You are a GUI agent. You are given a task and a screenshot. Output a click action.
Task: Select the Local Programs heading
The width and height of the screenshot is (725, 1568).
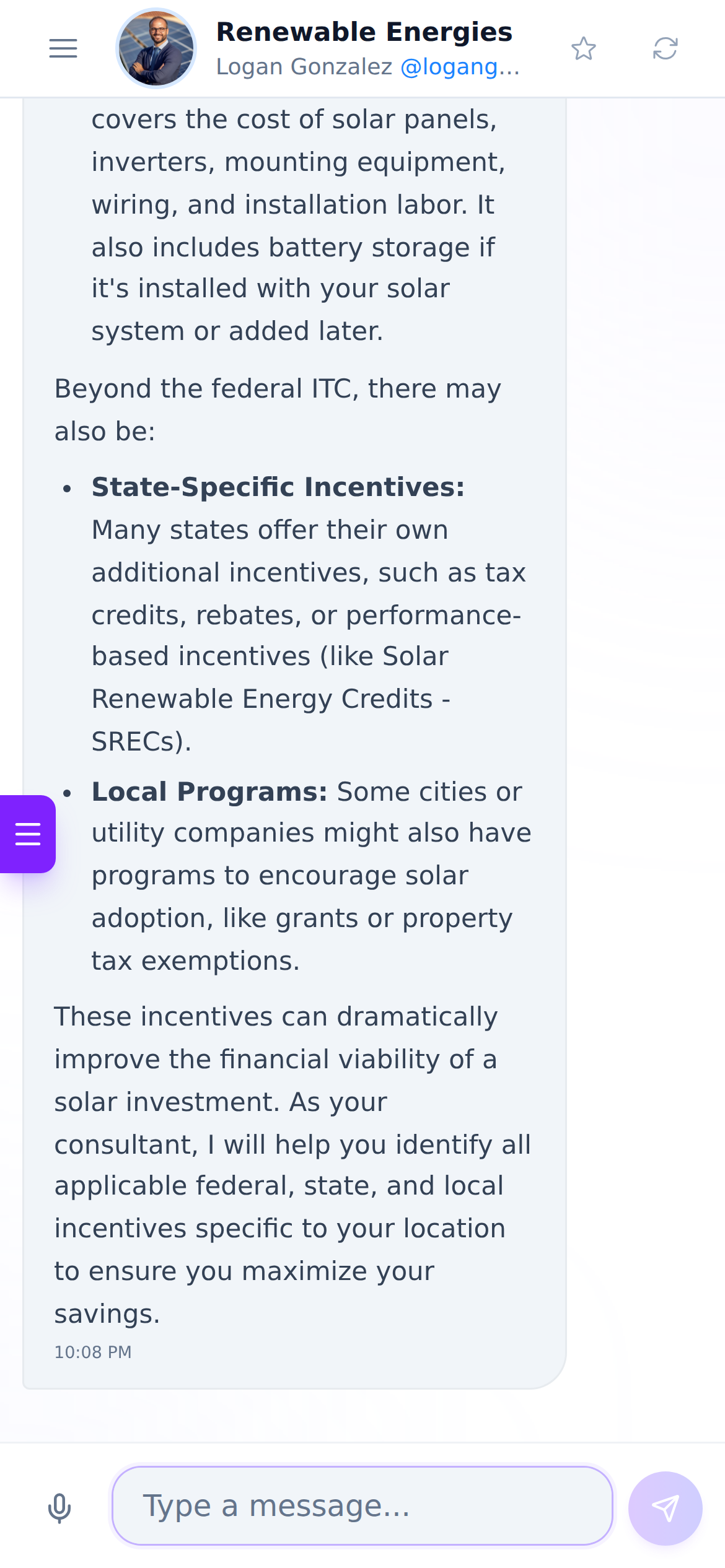[x=209, y=792]
